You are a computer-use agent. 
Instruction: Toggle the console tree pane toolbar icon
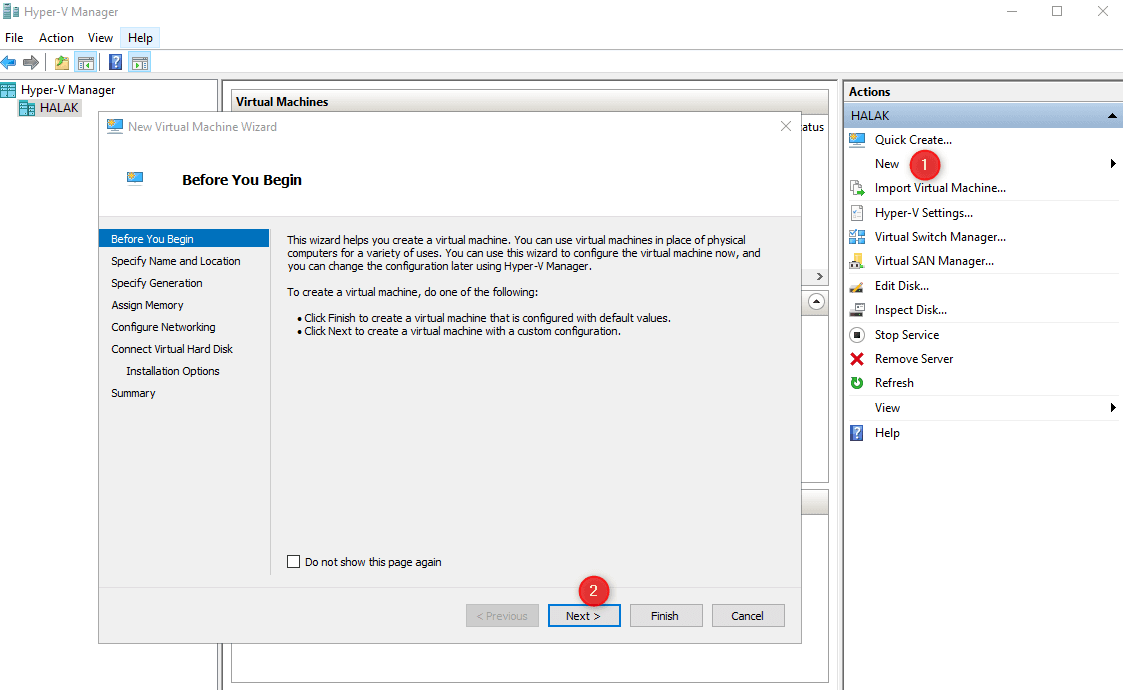(x=86, y=63)
